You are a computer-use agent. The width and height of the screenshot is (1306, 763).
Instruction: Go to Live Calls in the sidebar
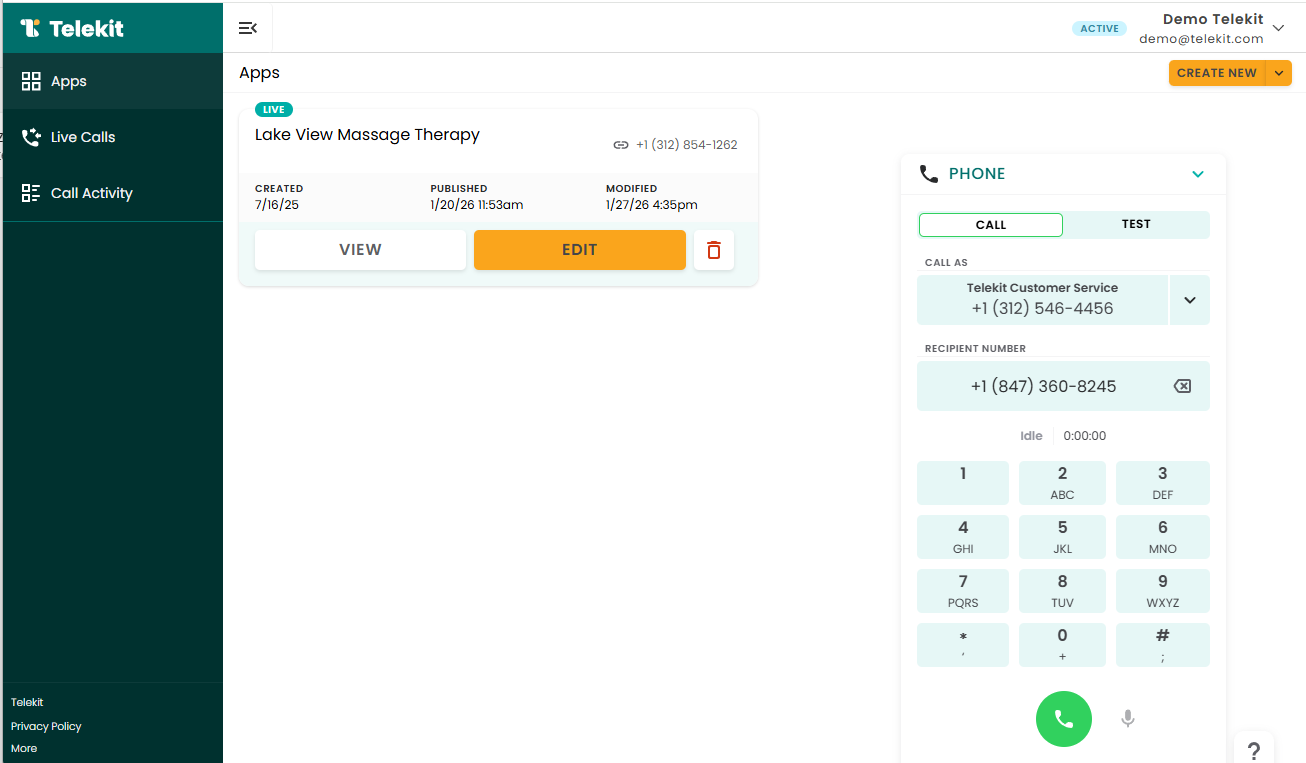tap(112, 137)
